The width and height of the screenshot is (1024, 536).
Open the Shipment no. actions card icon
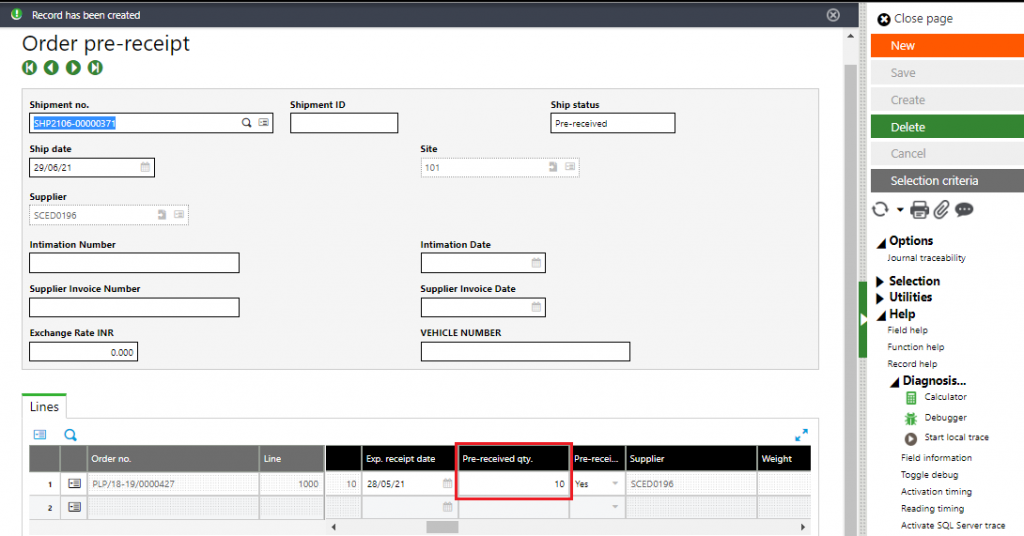pyautogui.click(x=263, y=123)
